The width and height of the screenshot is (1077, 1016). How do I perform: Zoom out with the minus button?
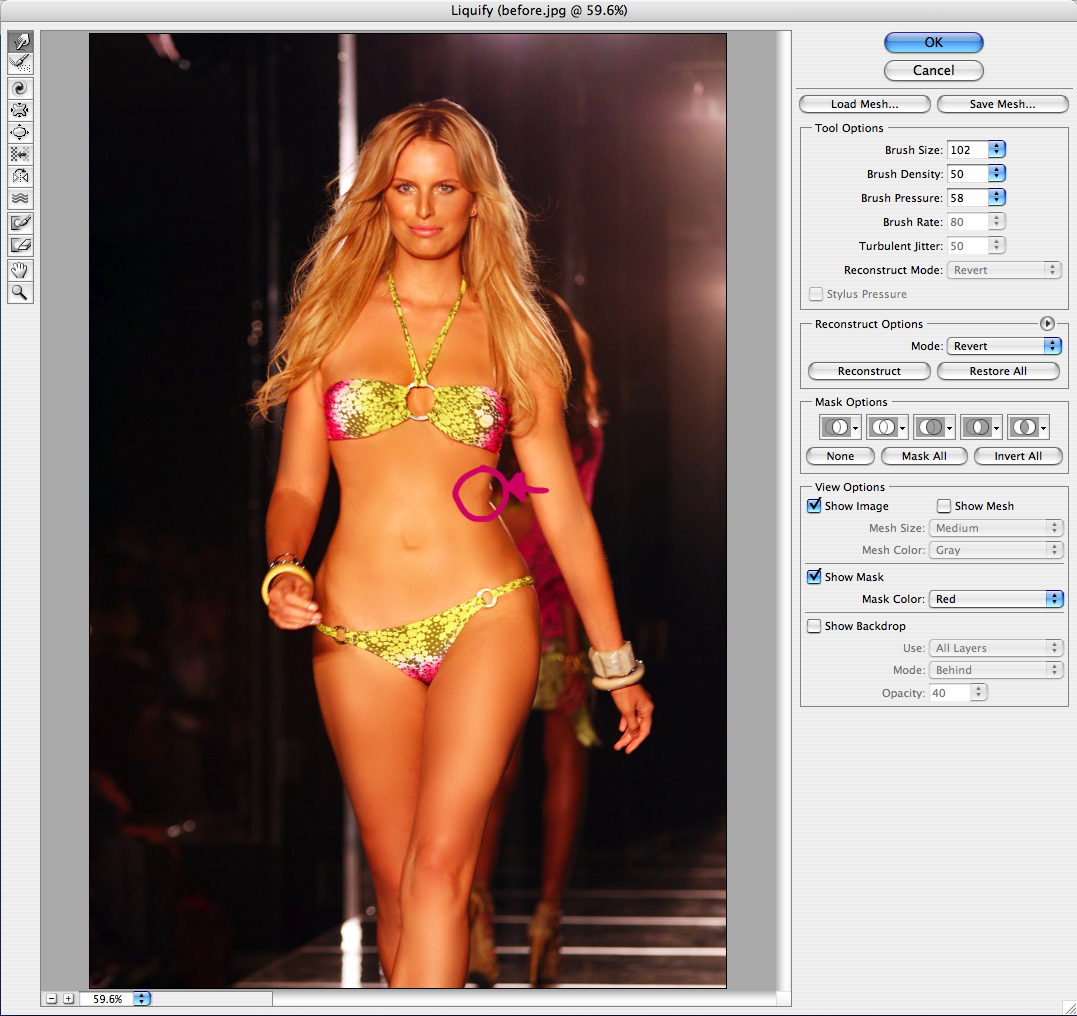[52, 998]
